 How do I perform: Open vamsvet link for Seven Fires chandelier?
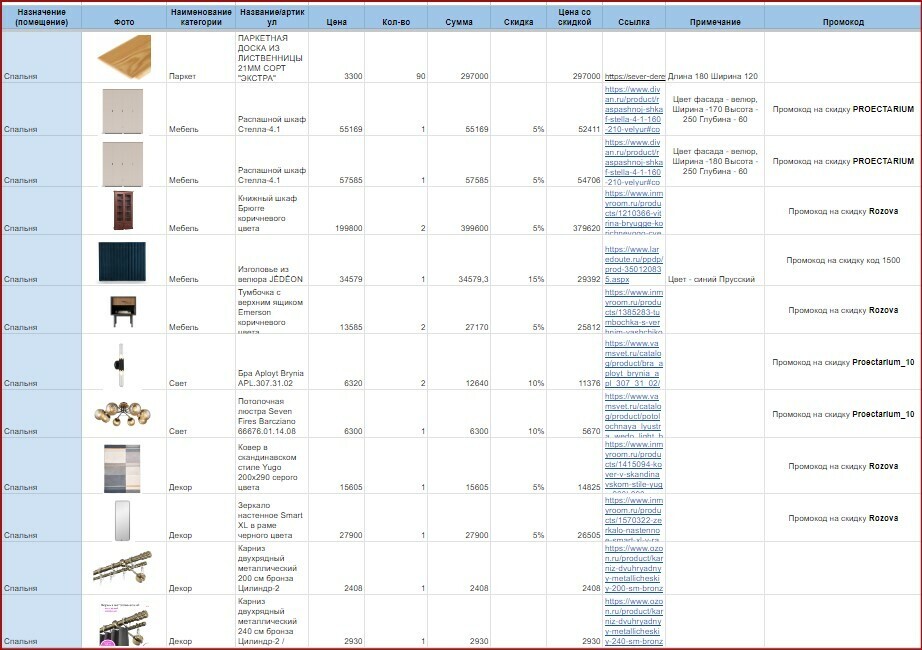point(633,416)
